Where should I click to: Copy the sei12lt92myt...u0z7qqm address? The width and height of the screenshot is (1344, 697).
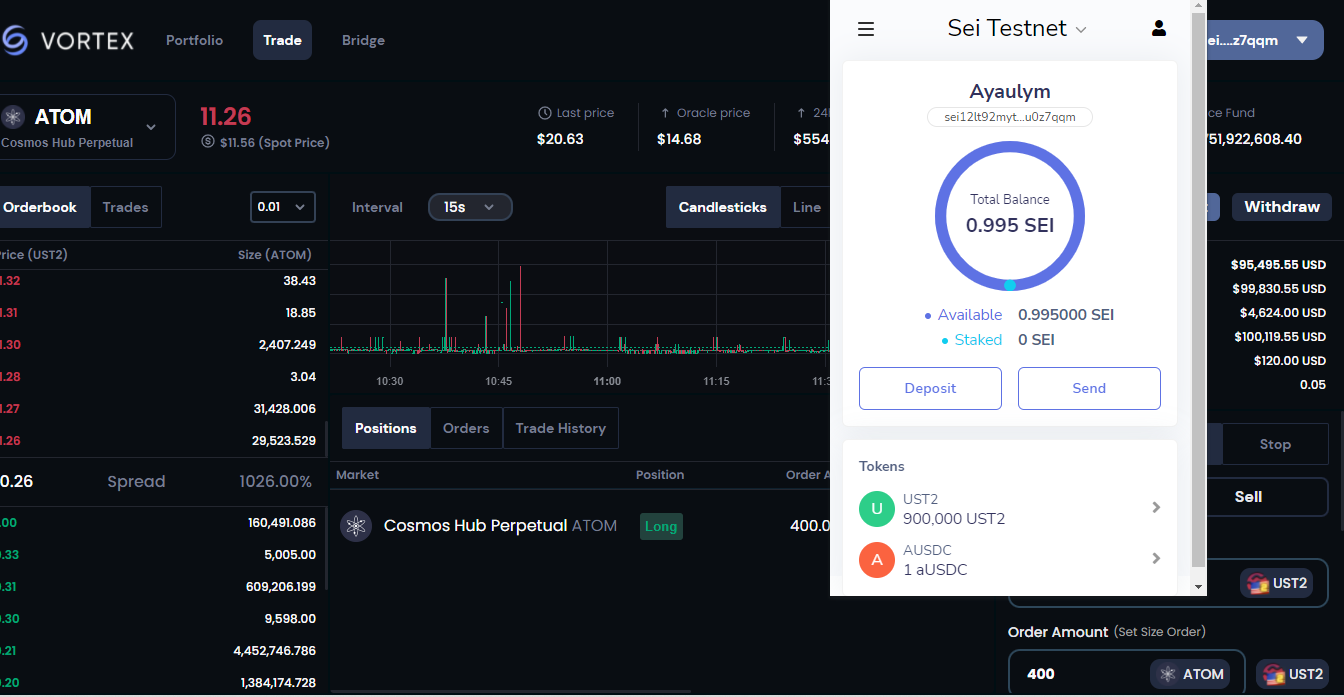point(1010,117)
